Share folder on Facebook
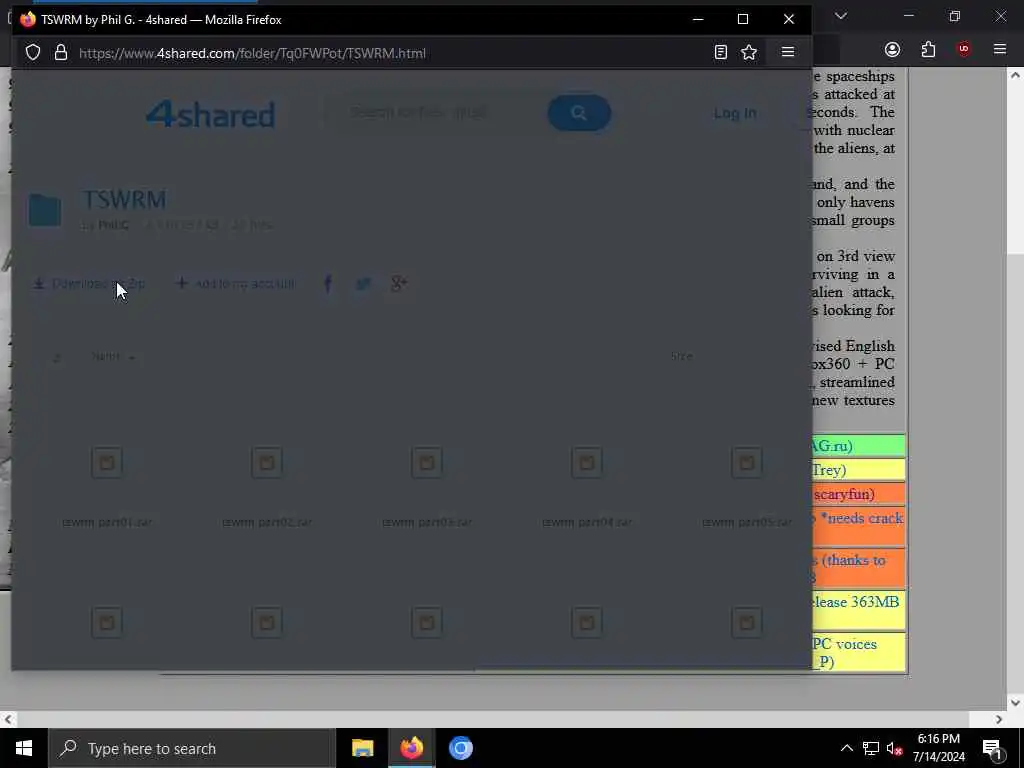 [328, 283]
